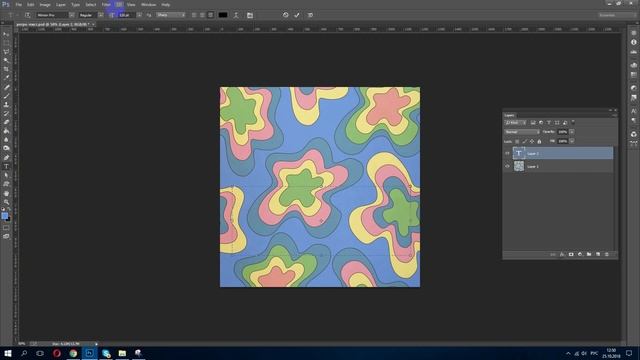Image resolution: width=640 pixels, height=360 pixels.
Task: Open the layer filter Kind dropdown
Action: (x=516, y=122)
